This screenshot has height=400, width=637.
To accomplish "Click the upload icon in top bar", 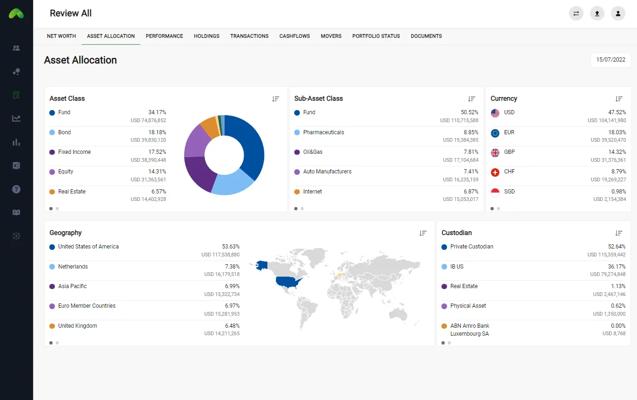I will tap(597, 13).
